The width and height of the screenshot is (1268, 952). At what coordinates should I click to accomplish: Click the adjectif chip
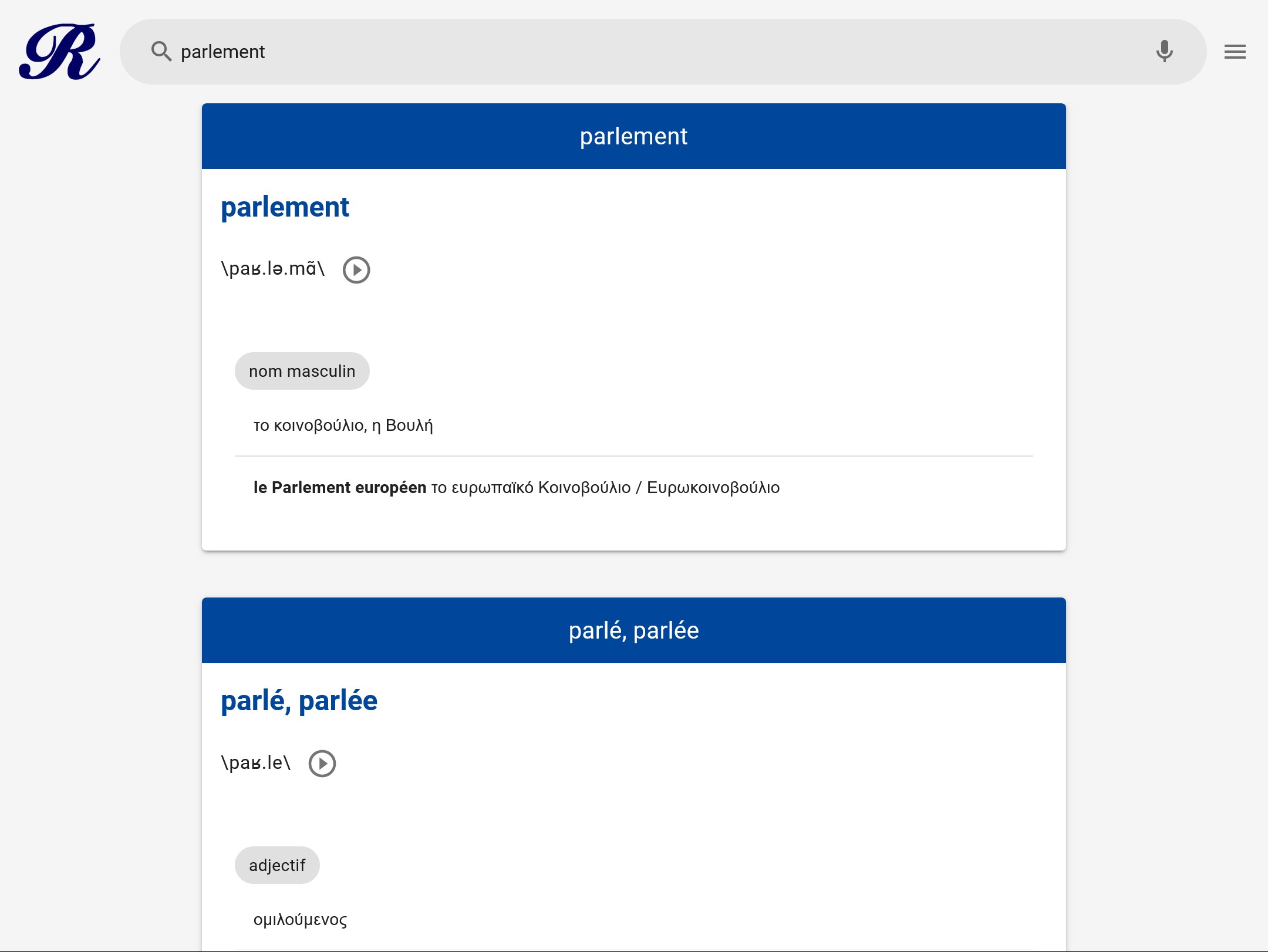277,865
